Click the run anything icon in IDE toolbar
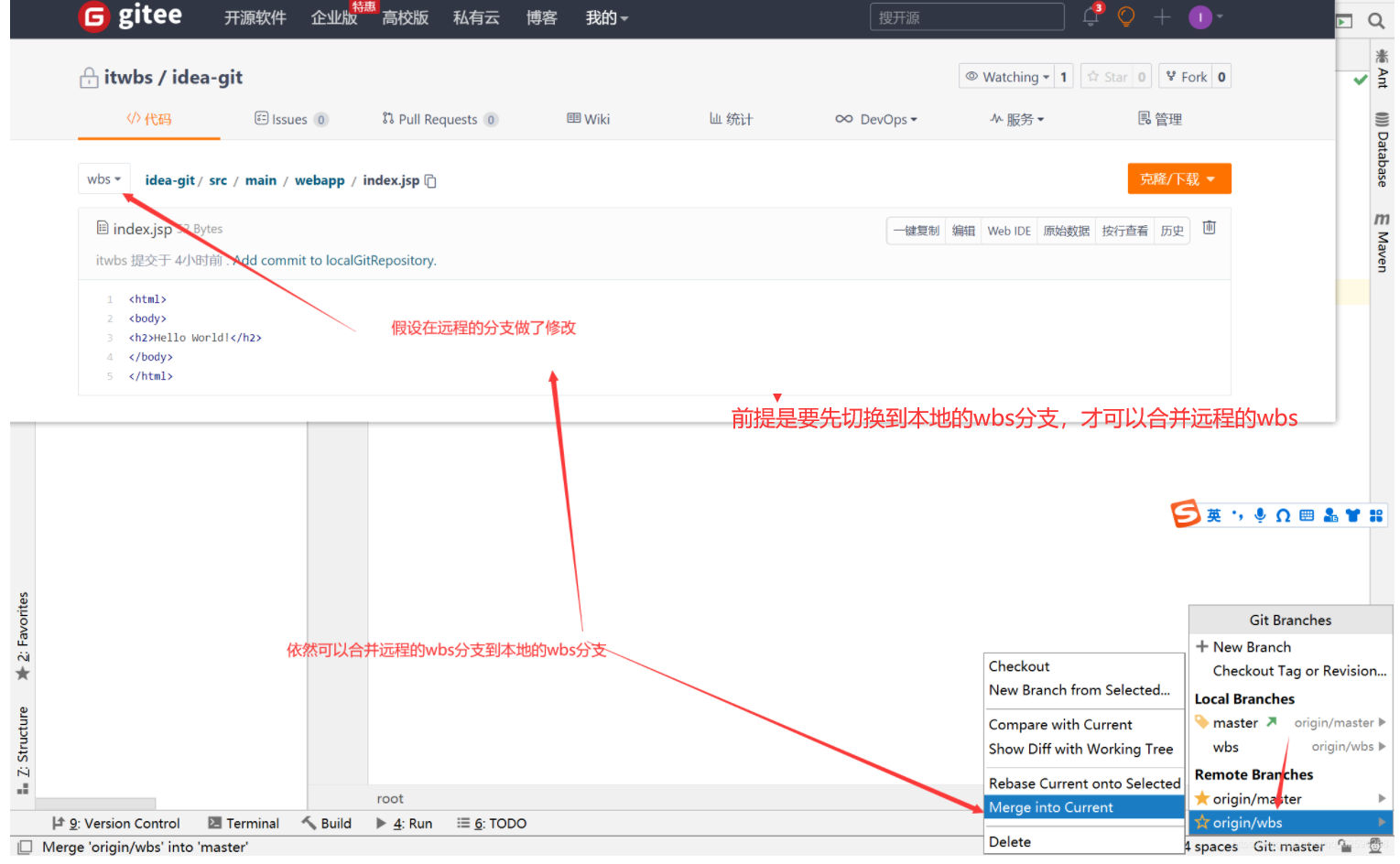 point(1344,21)
